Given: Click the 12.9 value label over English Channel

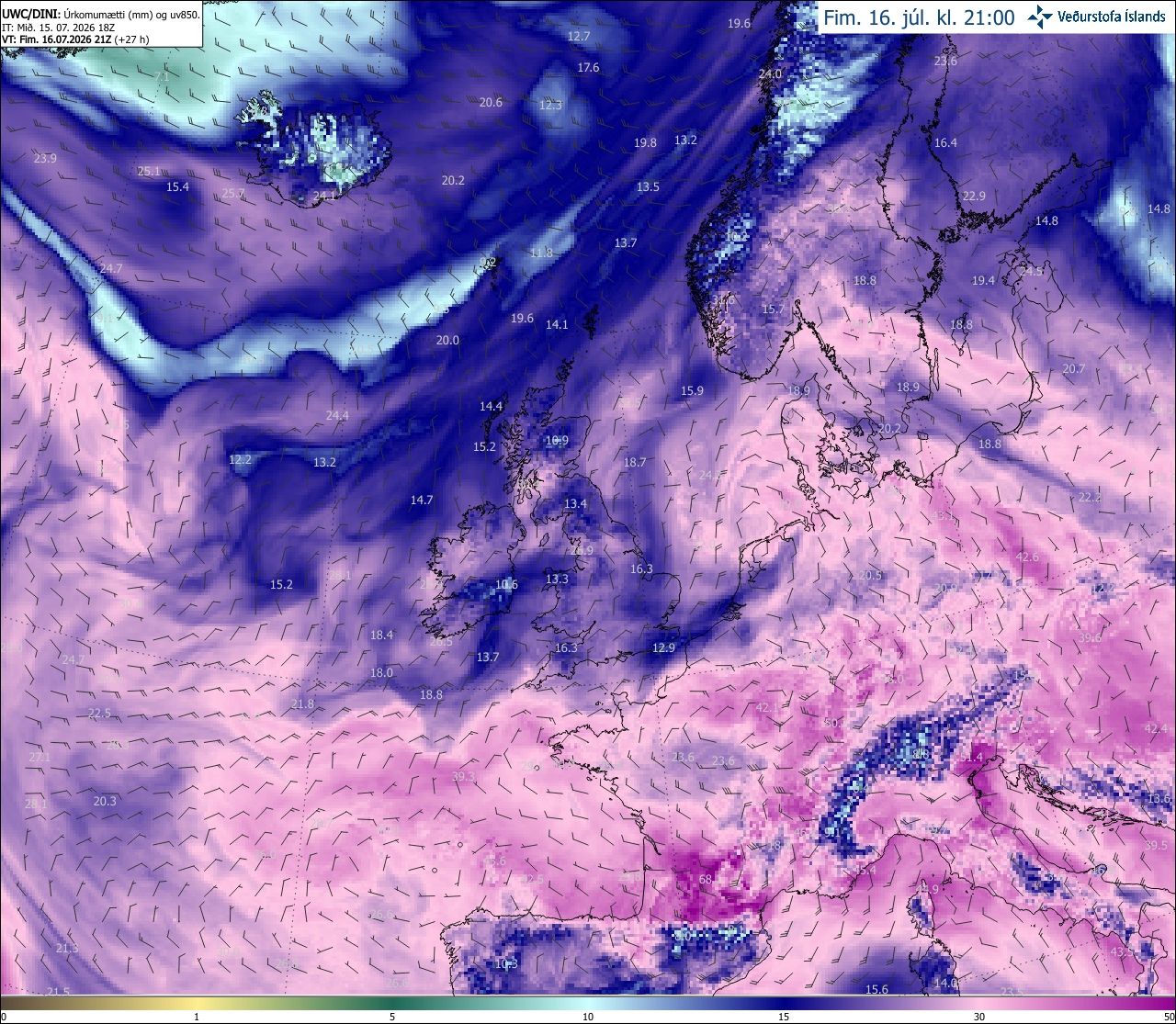Looking at the screenshot, I should click(x=663, y=647).
